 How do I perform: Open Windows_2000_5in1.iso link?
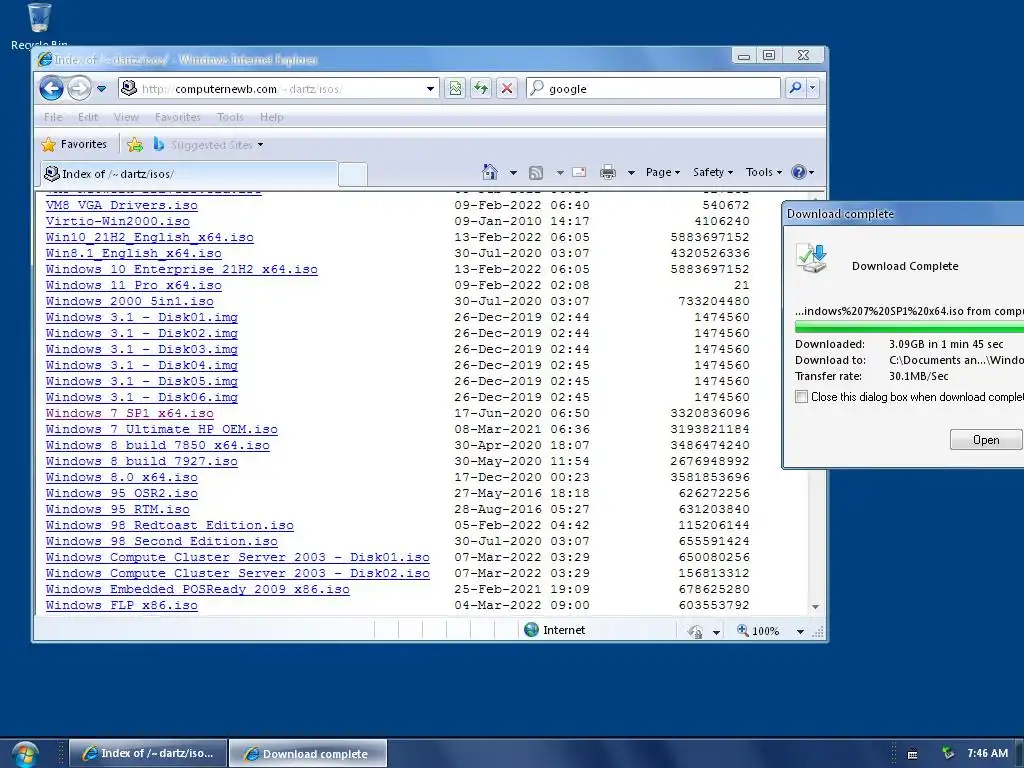click(x=129, y=301)
